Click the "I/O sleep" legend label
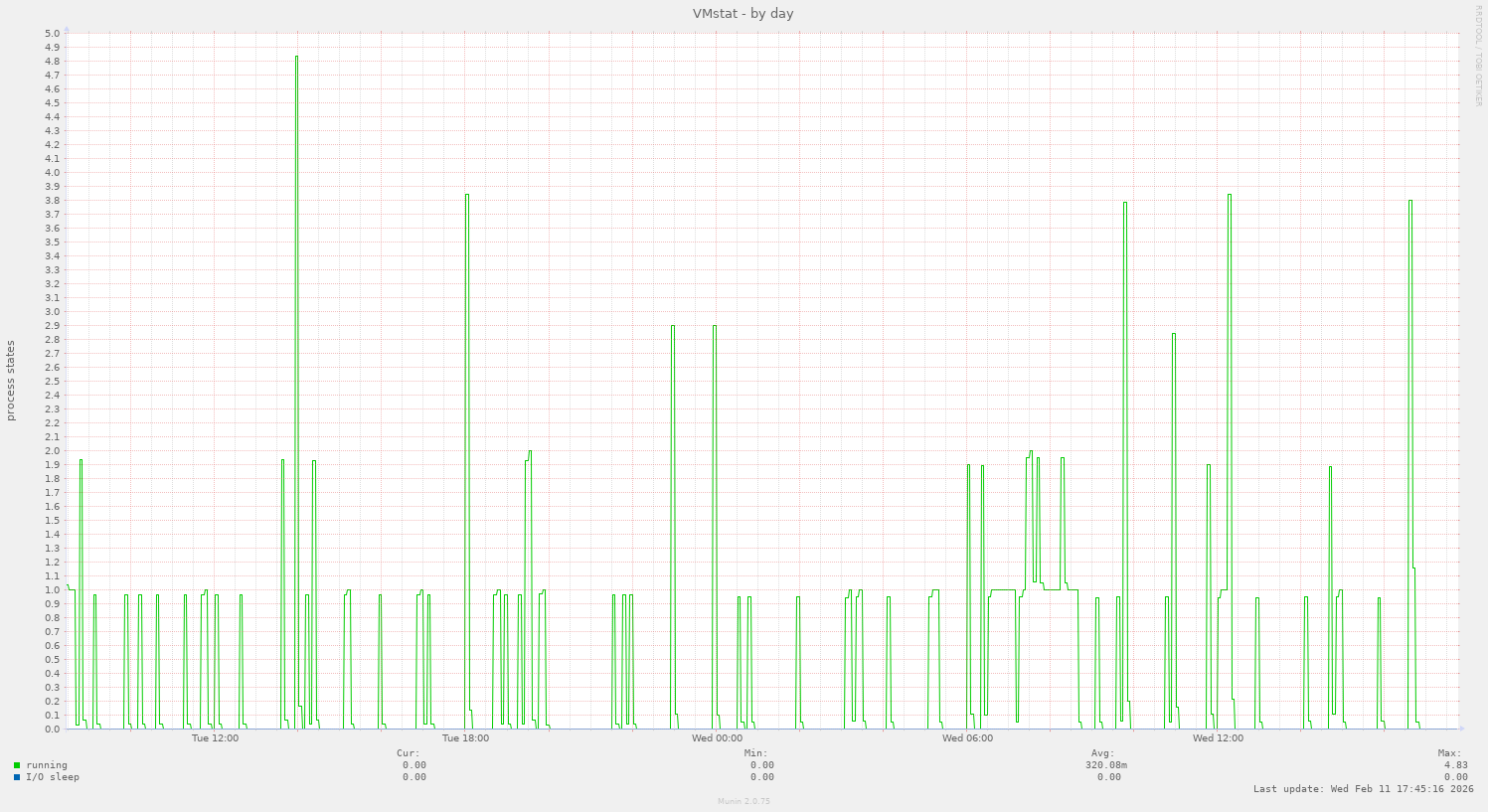Screen dimensions: 1488x812 pos(53,777)
